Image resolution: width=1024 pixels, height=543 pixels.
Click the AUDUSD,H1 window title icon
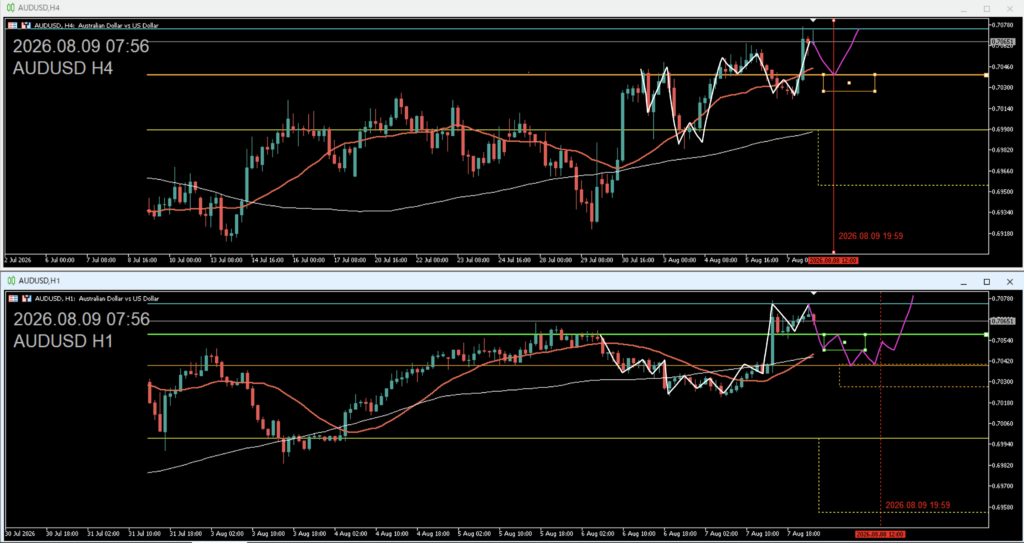(10, 281)
